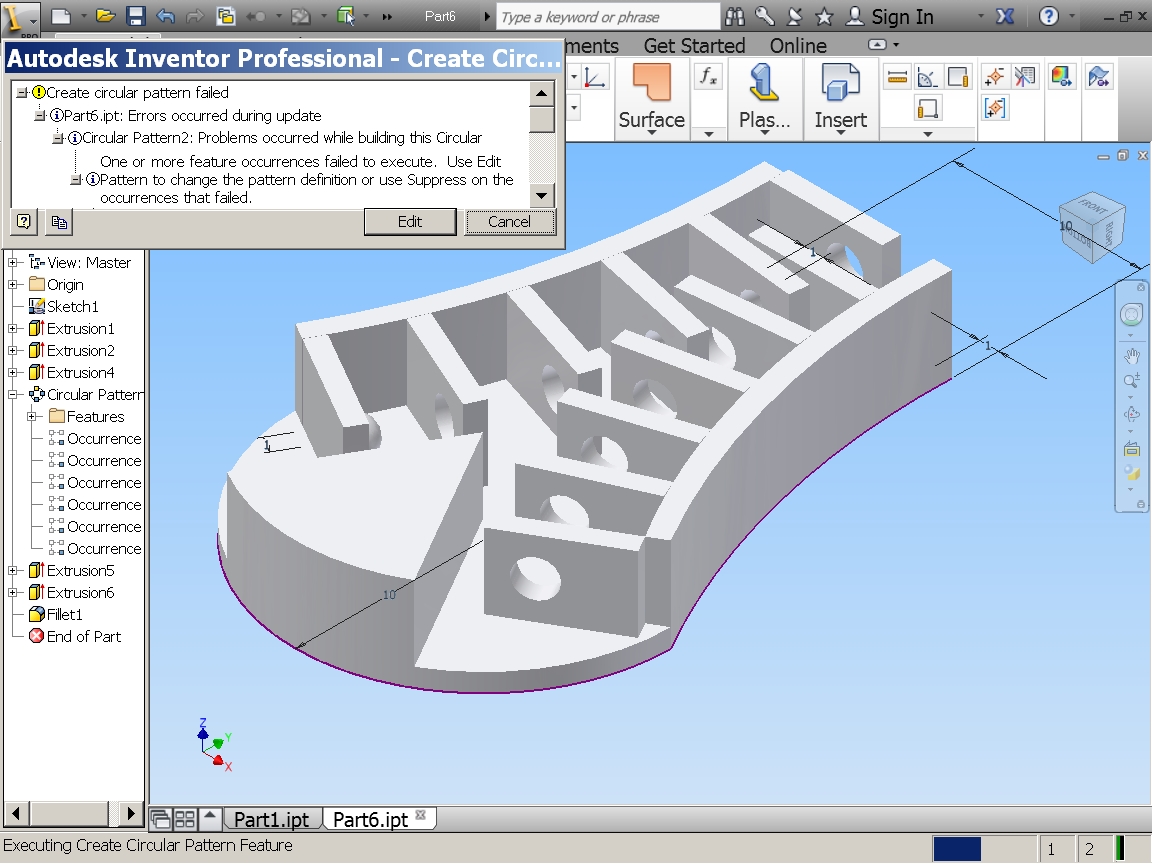Open the Sign In dropdown arrow
1152x864 pixels.
point(981,16)
